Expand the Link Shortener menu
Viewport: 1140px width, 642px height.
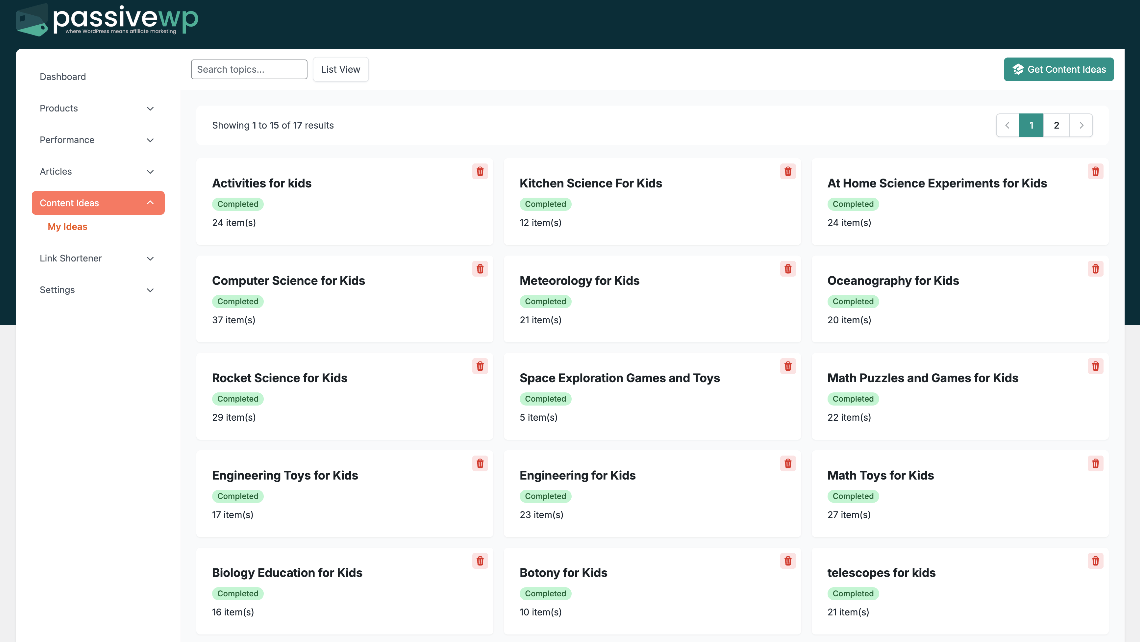coord(97,258)
